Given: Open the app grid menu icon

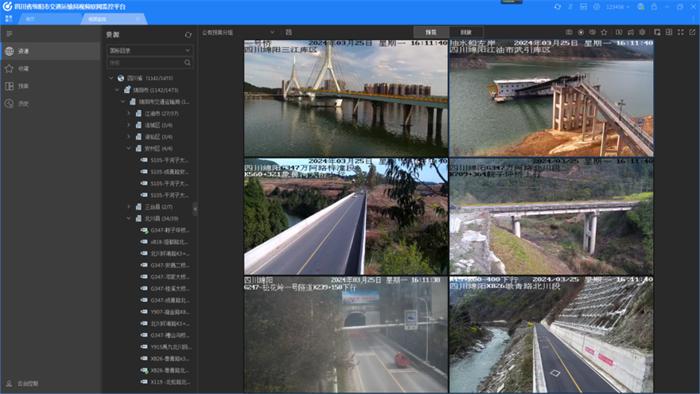Looking at the screenshot, I should (8, 19).
